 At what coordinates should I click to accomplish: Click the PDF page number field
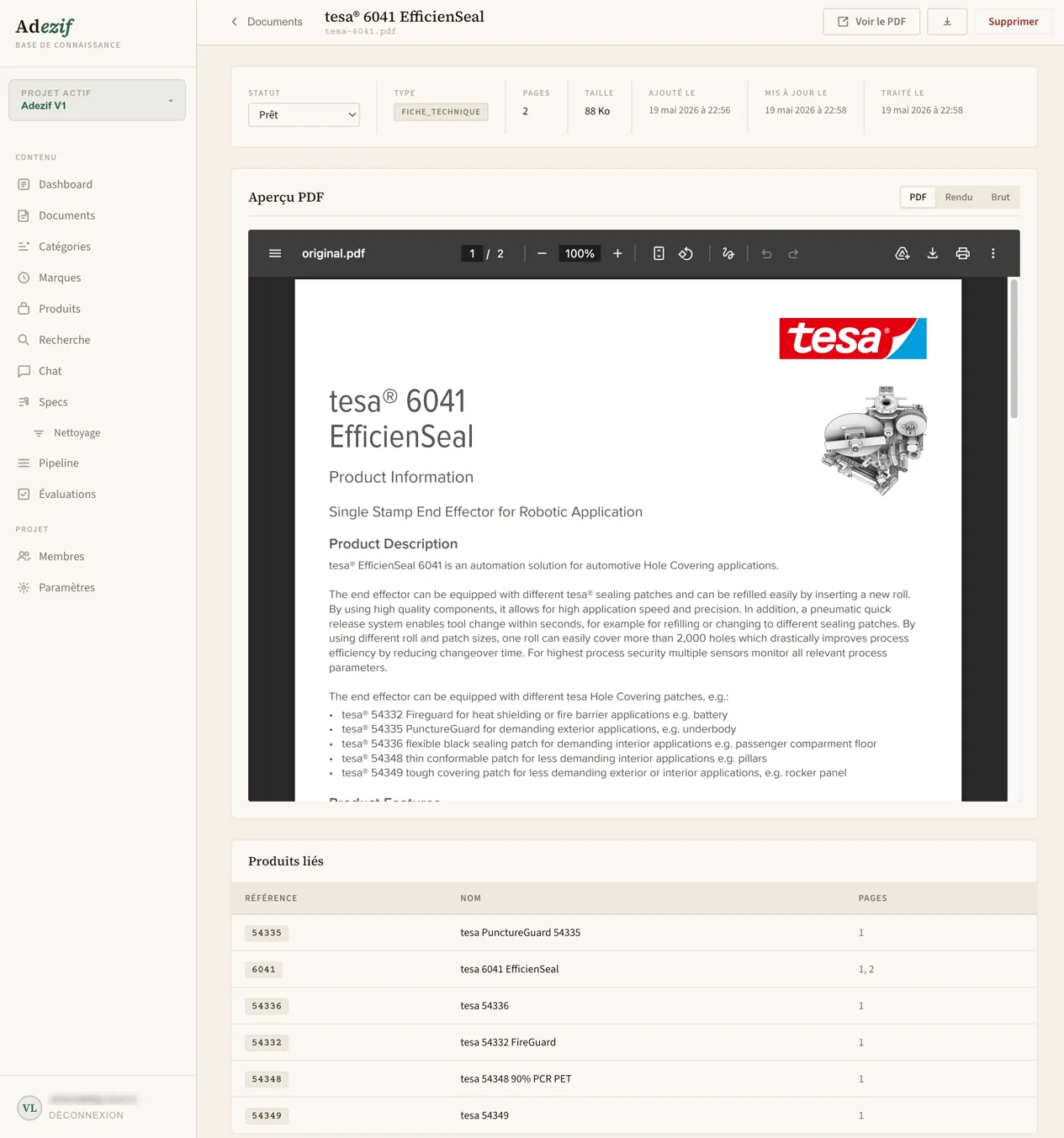pyautogui.click(x=472, y=253)
